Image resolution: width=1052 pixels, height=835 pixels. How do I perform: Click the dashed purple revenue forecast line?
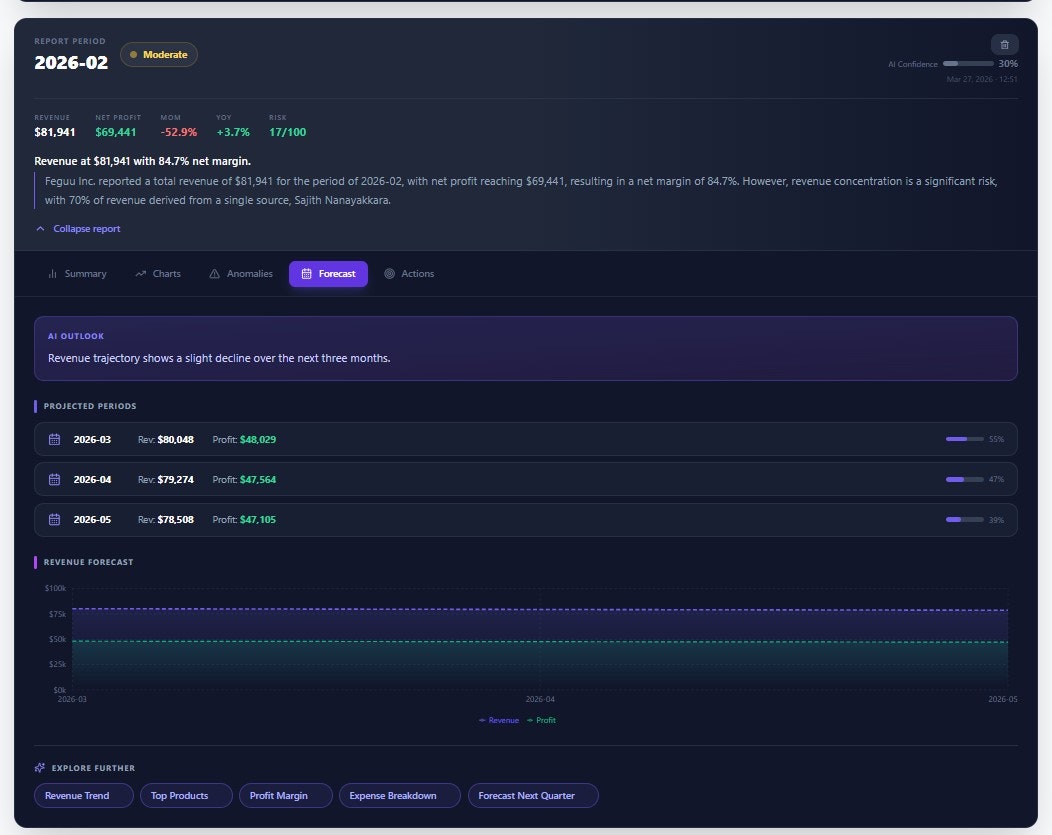[x=540, y=610]
